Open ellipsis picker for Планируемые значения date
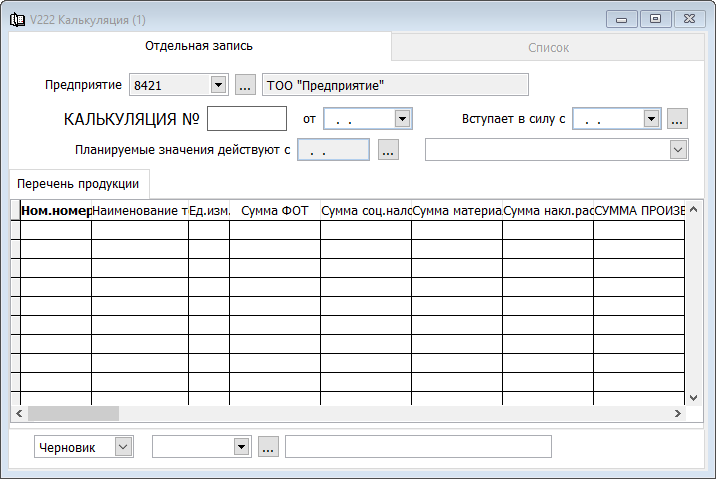718x479 pixels. point(388,150)
